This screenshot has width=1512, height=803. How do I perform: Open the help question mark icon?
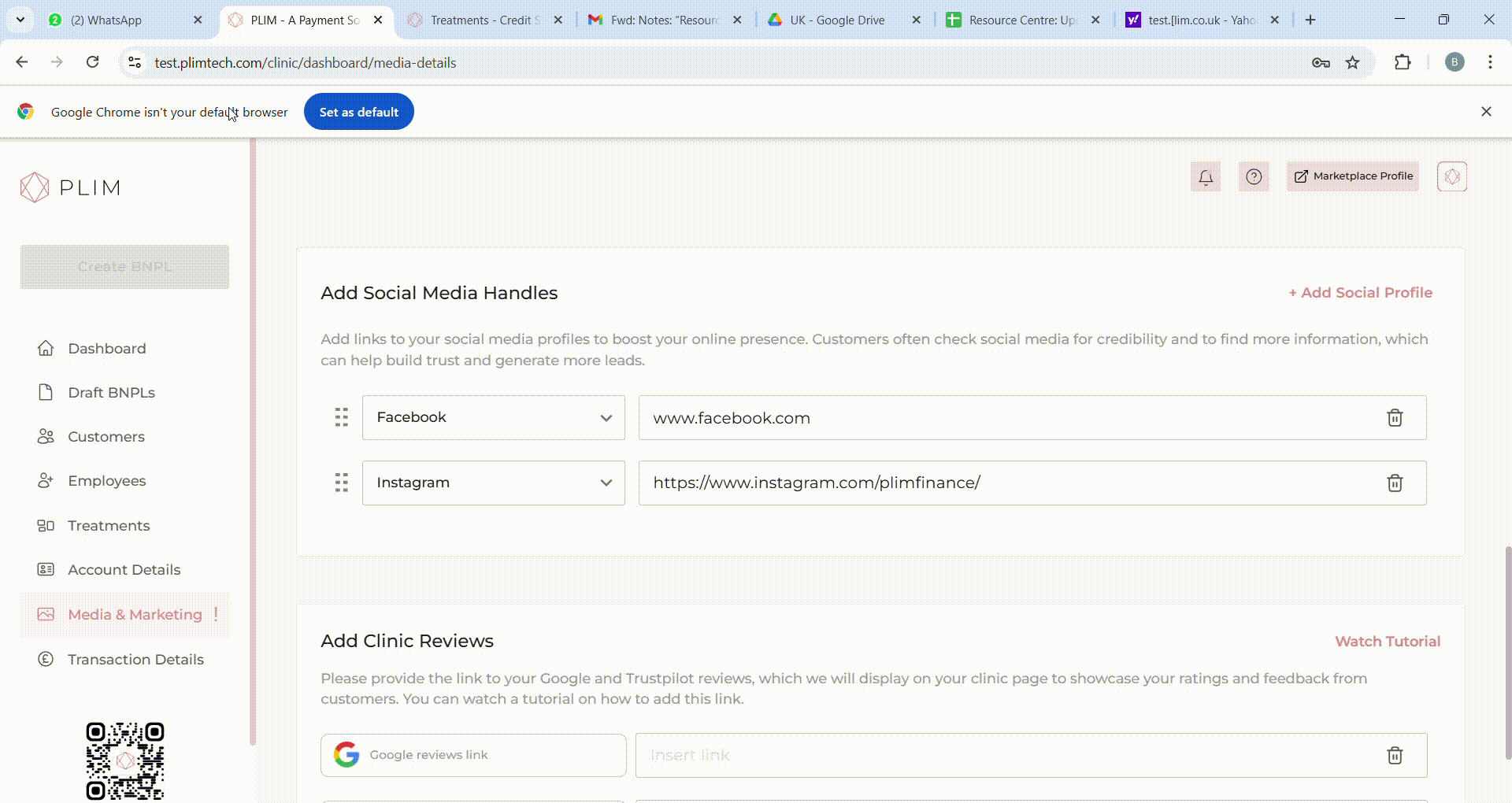coord(1254,176)
